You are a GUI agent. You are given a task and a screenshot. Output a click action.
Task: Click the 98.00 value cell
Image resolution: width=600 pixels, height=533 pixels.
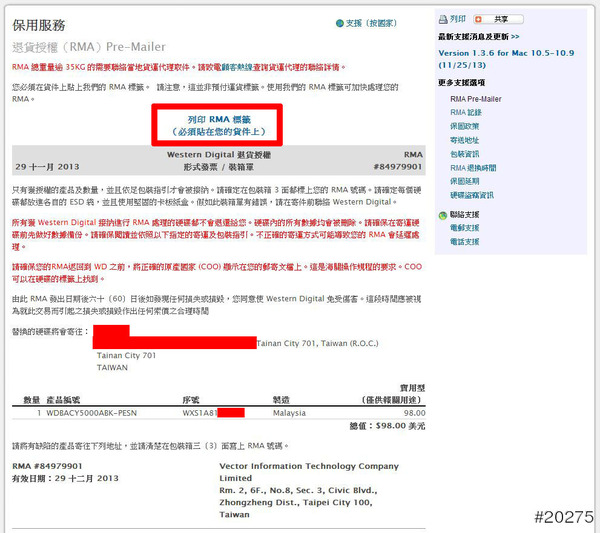(x=414, y=413)
